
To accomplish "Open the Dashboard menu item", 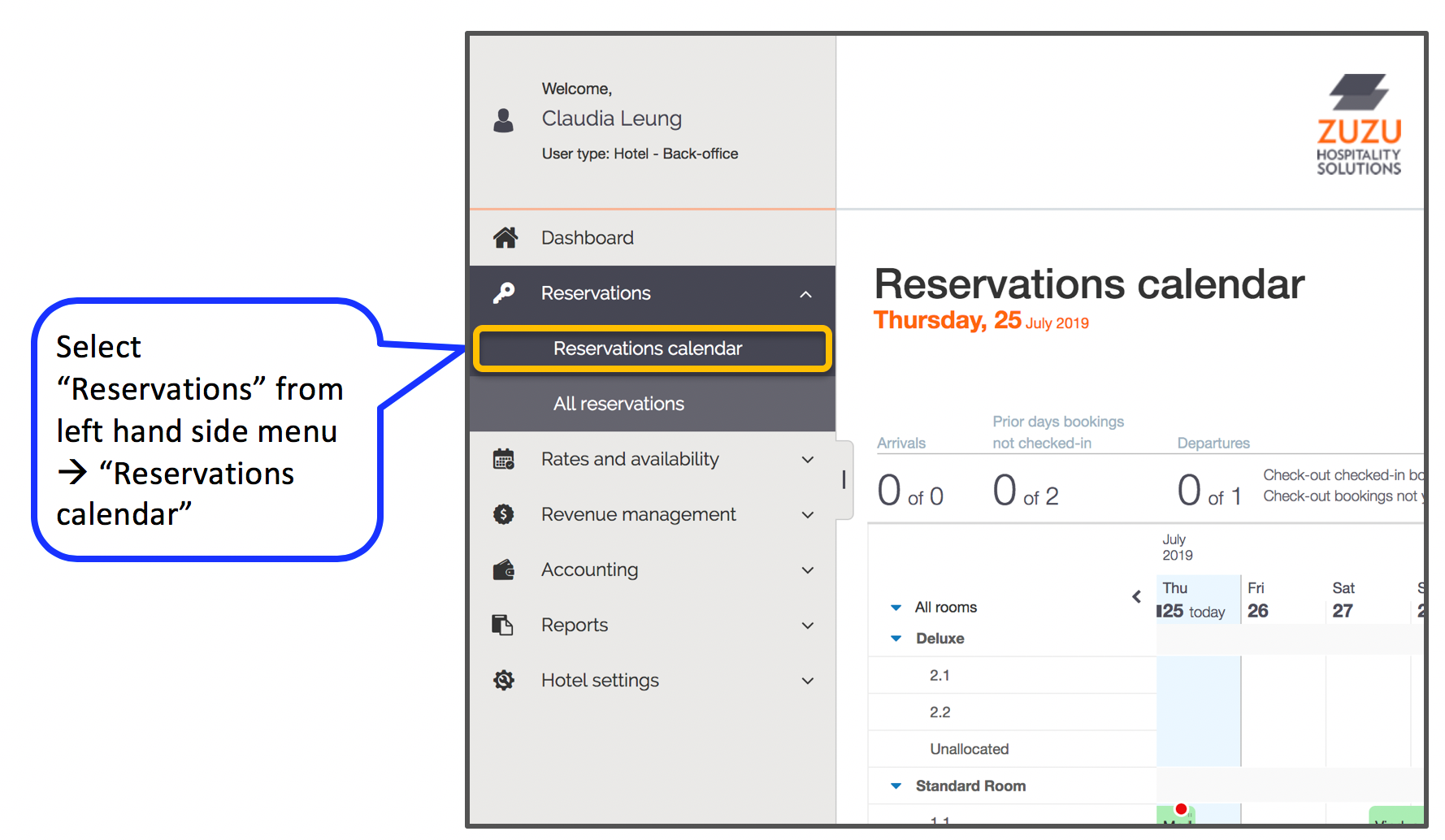I will 653,237.
